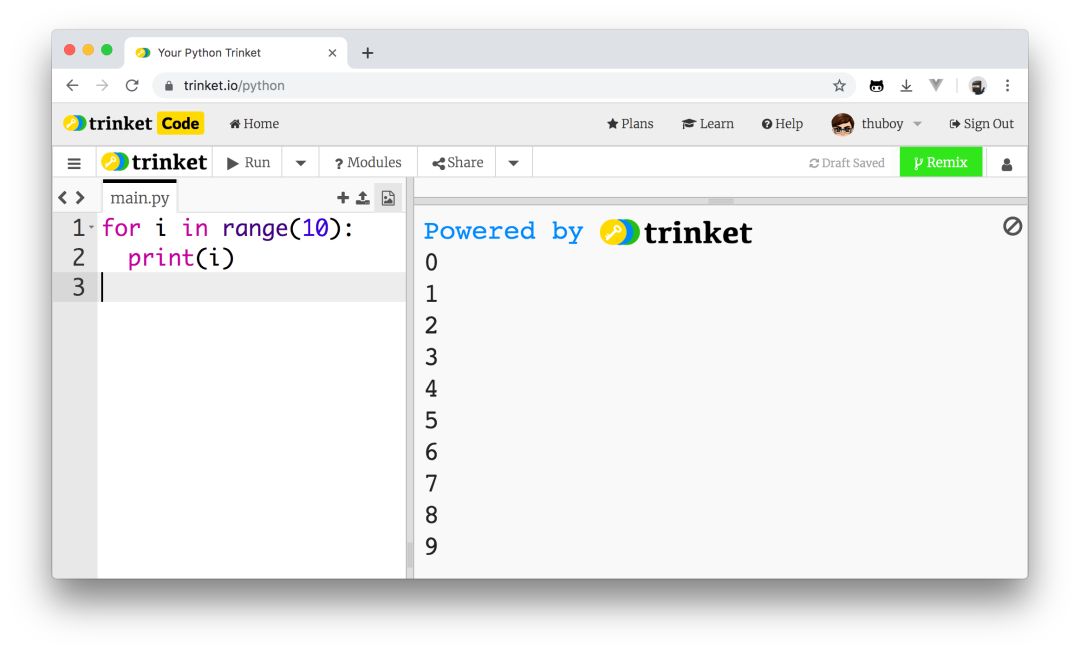Click the left chevron to scroll file tabs

click(63, 198)
